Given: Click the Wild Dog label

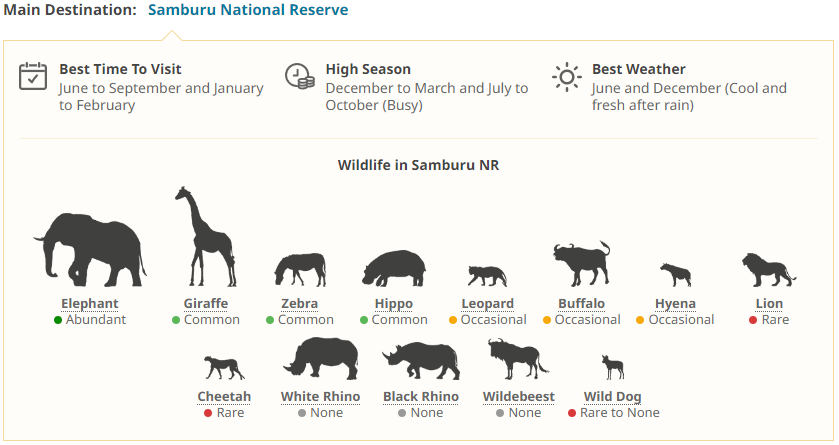Looking at the screenshot, I should (613, 397).
